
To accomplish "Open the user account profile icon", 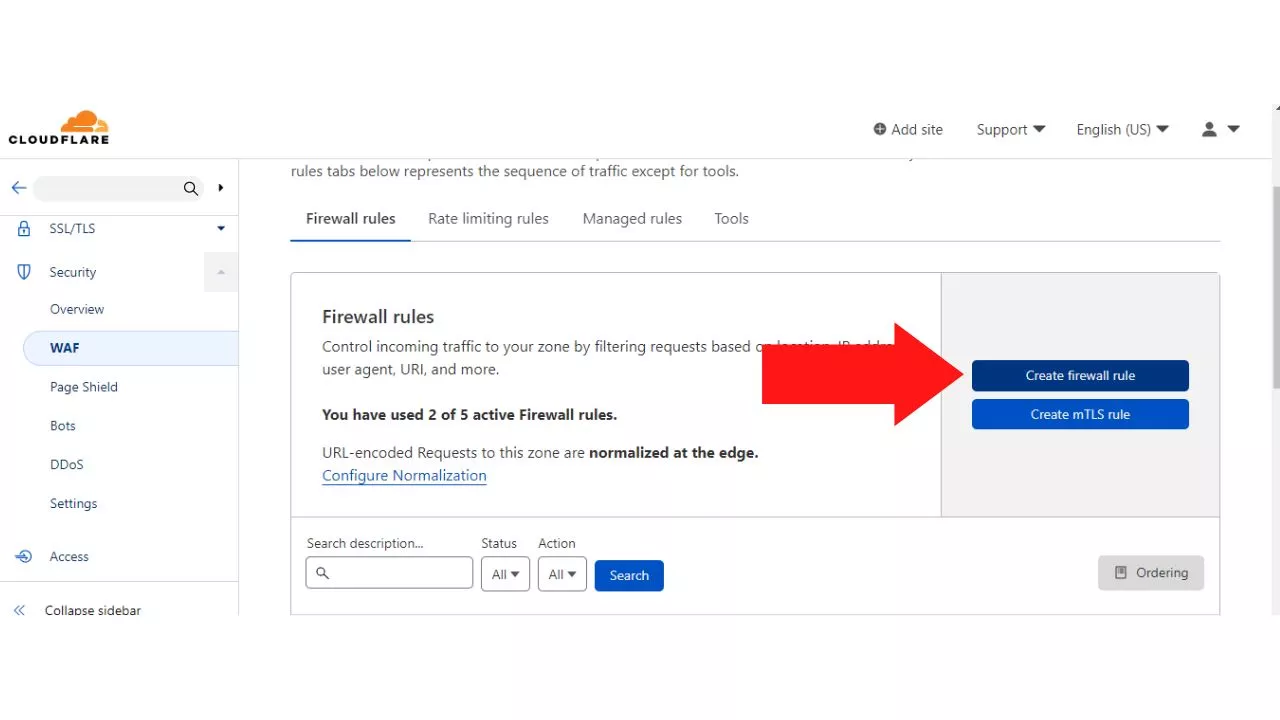I will tap(1209, 129).
